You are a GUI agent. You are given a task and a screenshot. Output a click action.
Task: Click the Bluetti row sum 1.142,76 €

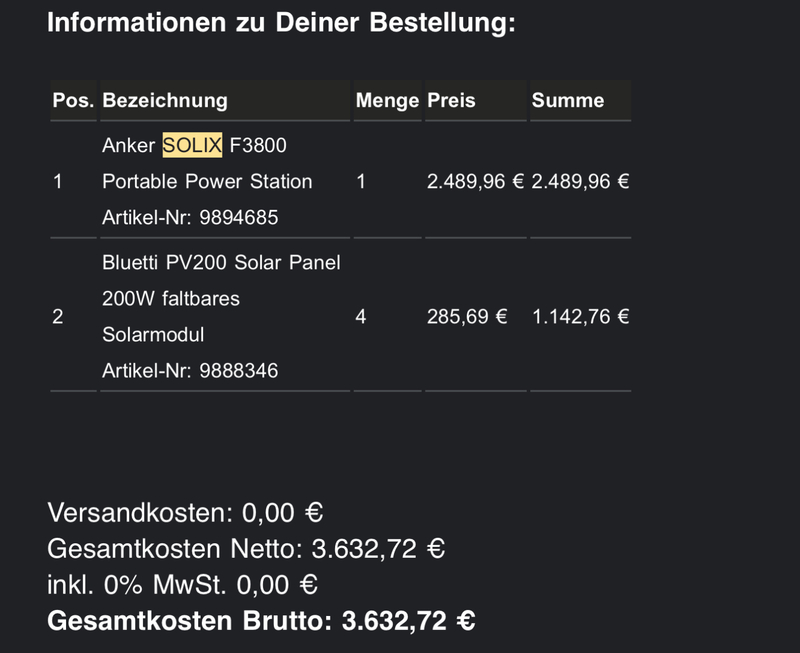[x=580, y=317]
